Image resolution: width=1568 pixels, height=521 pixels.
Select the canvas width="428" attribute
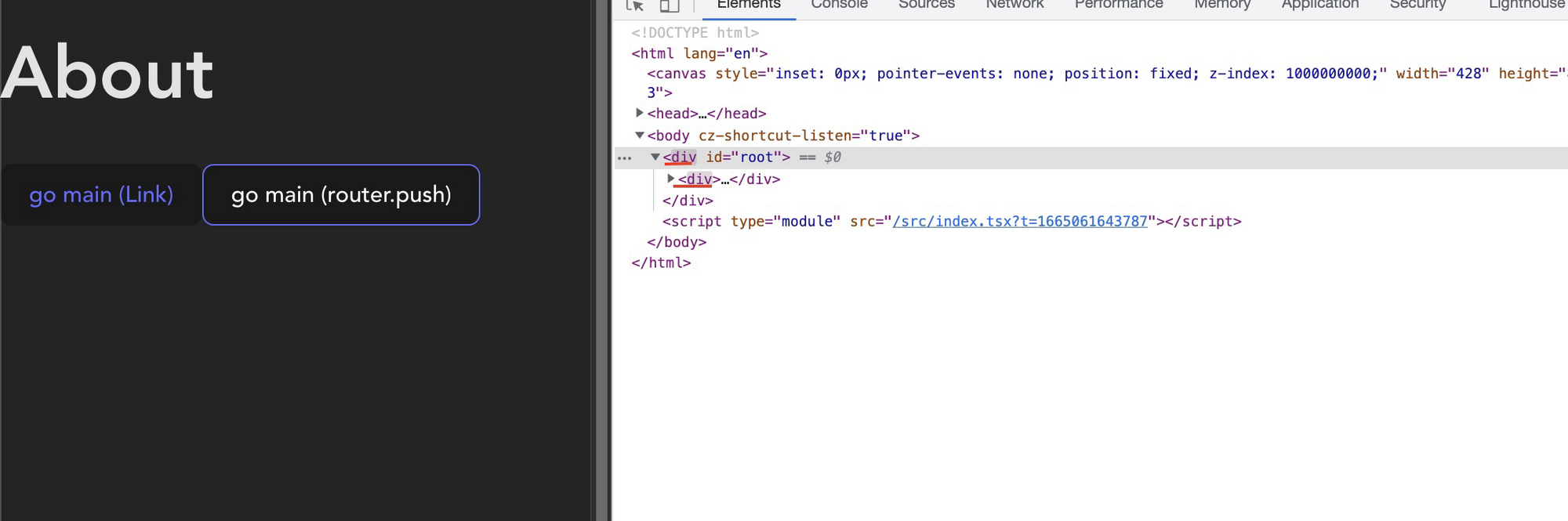click(1443, 74)
